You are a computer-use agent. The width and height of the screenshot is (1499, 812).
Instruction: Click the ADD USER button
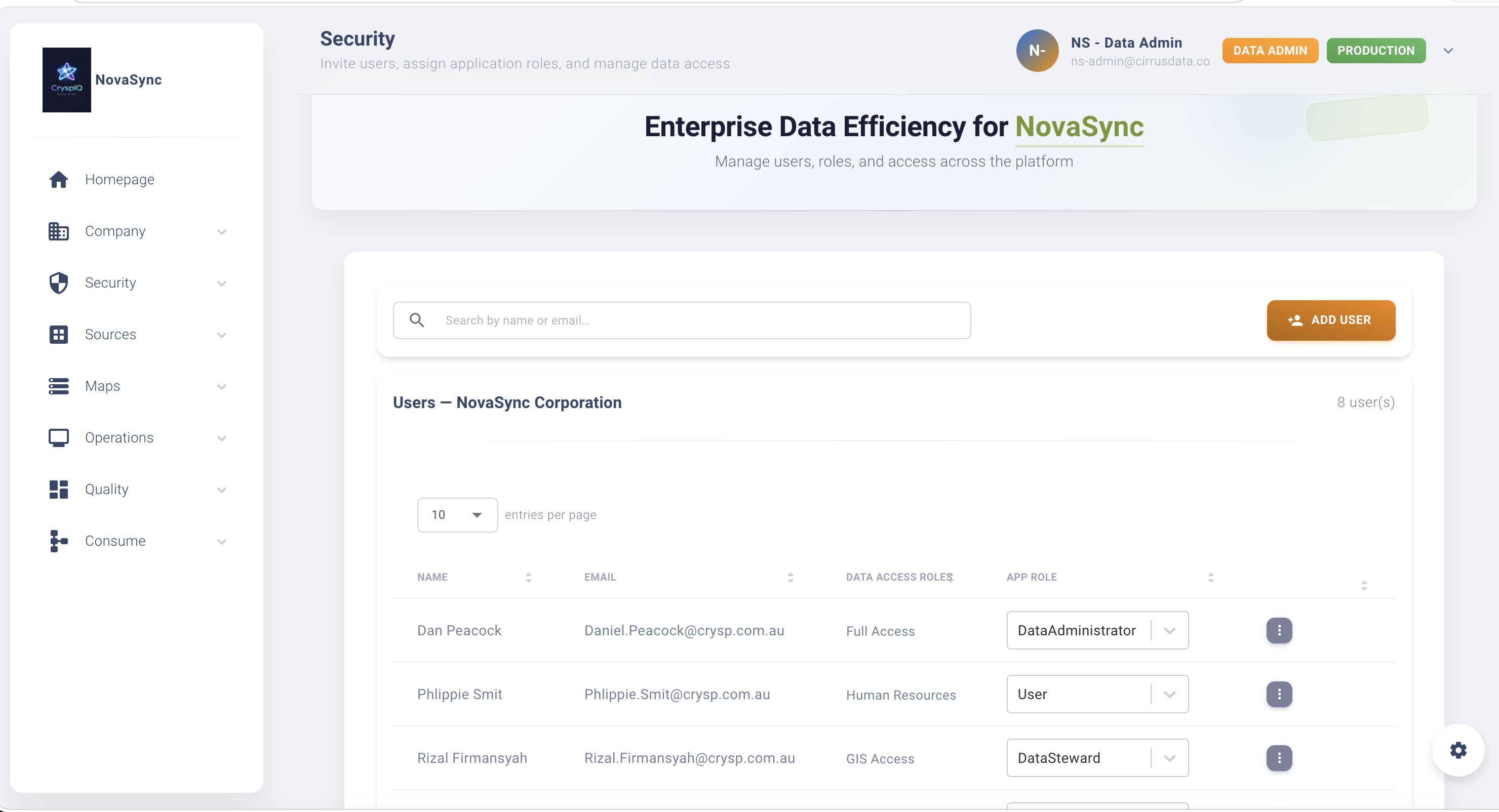tap(1331, 320)
